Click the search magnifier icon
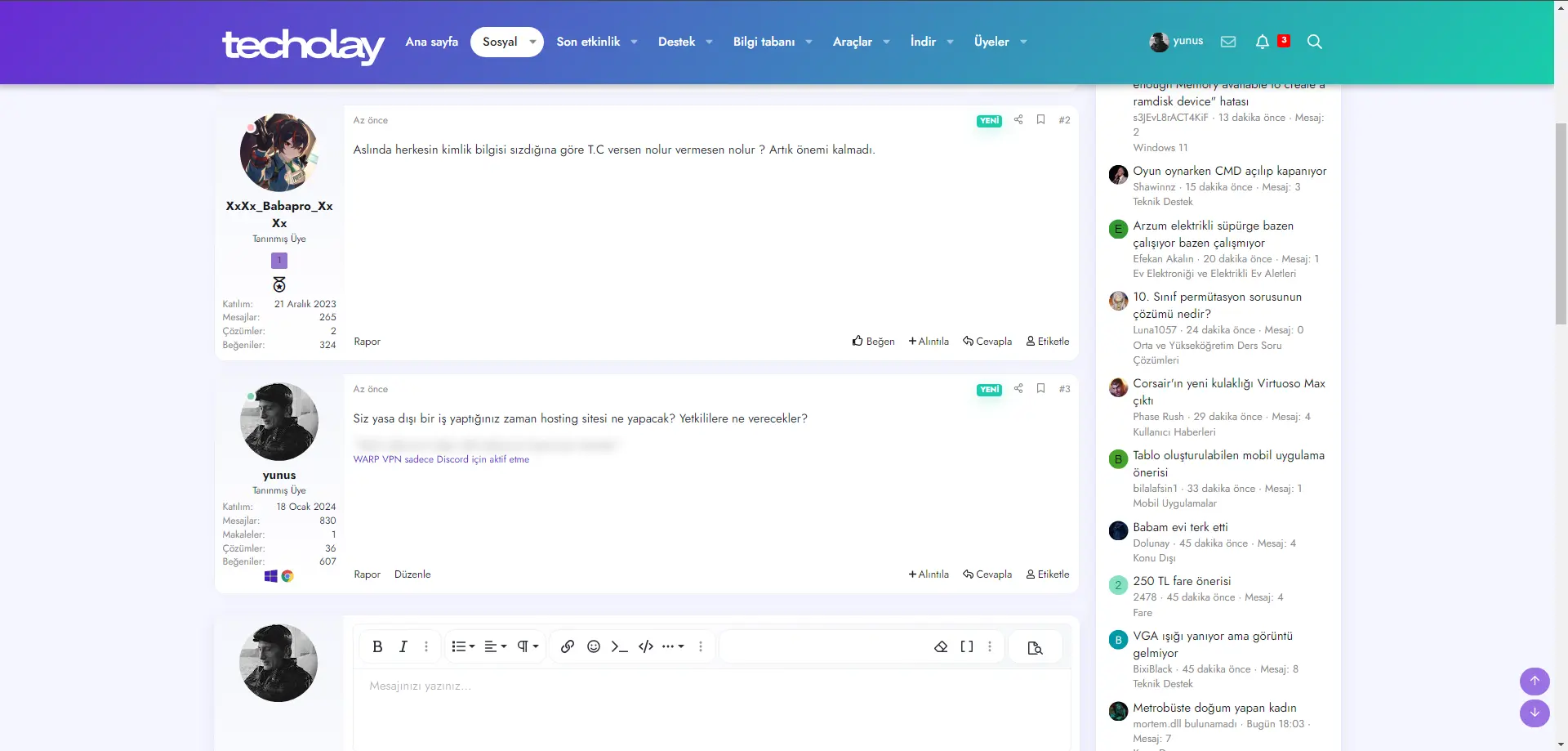 click(1315, 42)
